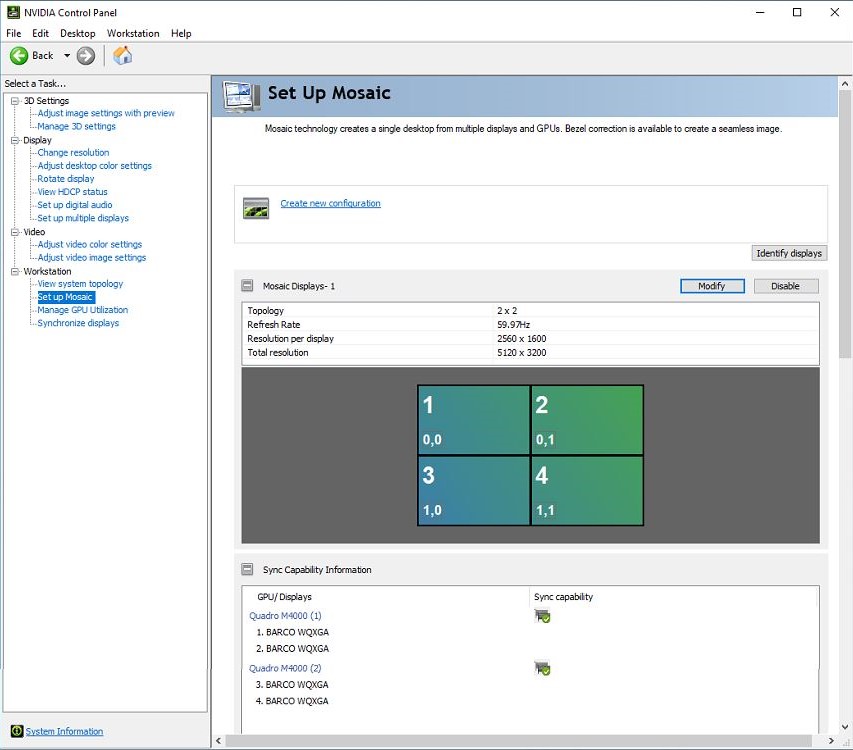Click the per-display resolution 2560 x 1600
The height and width of the screenshot is (750, 853).
522,339
